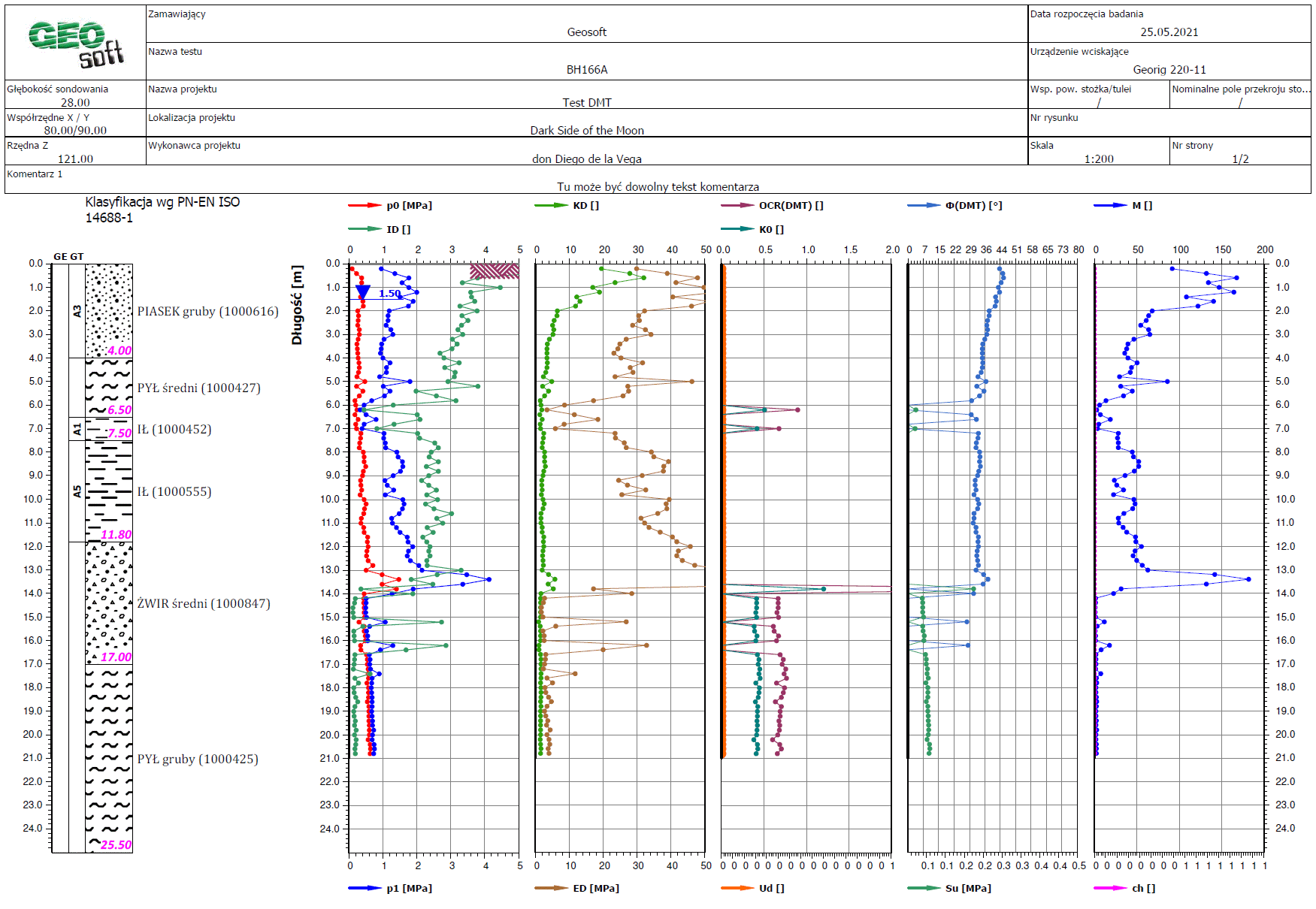Image resolution: width=1316 pixels, height=909 pixels.
Task: Select the 'PYŁ średni (1000427)' layer label
Action: [199, 388]
